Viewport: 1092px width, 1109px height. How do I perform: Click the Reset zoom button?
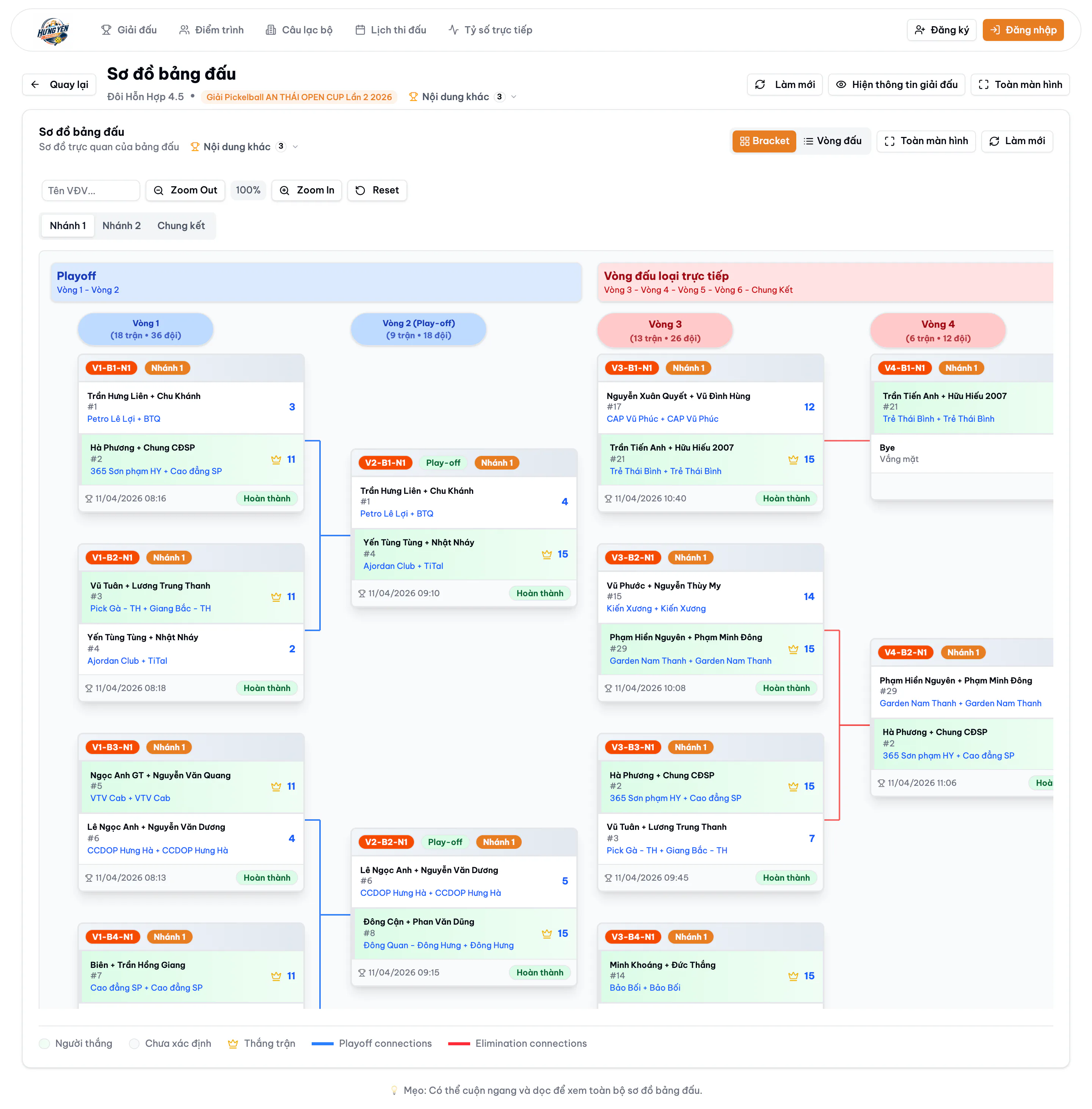click(377, 190)
